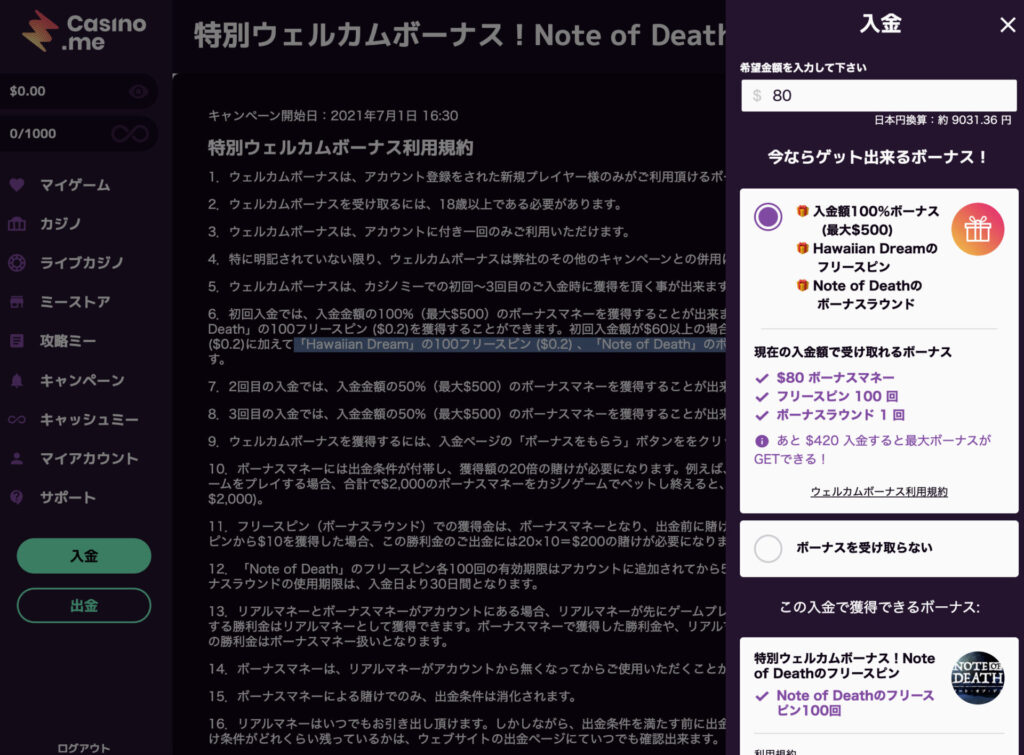Click the orange gift box icon
Viewport: 1024px width, 755px height.
coord(978,229)
